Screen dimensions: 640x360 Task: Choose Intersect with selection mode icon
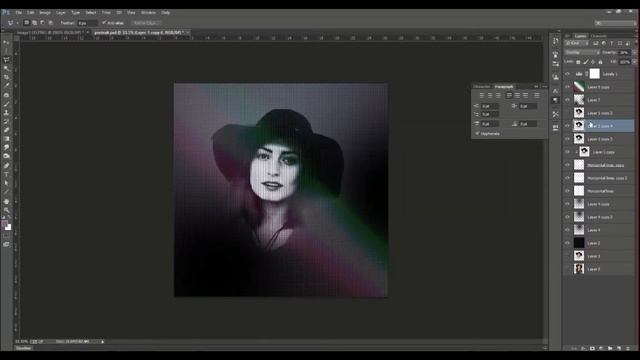click(51, 23)
